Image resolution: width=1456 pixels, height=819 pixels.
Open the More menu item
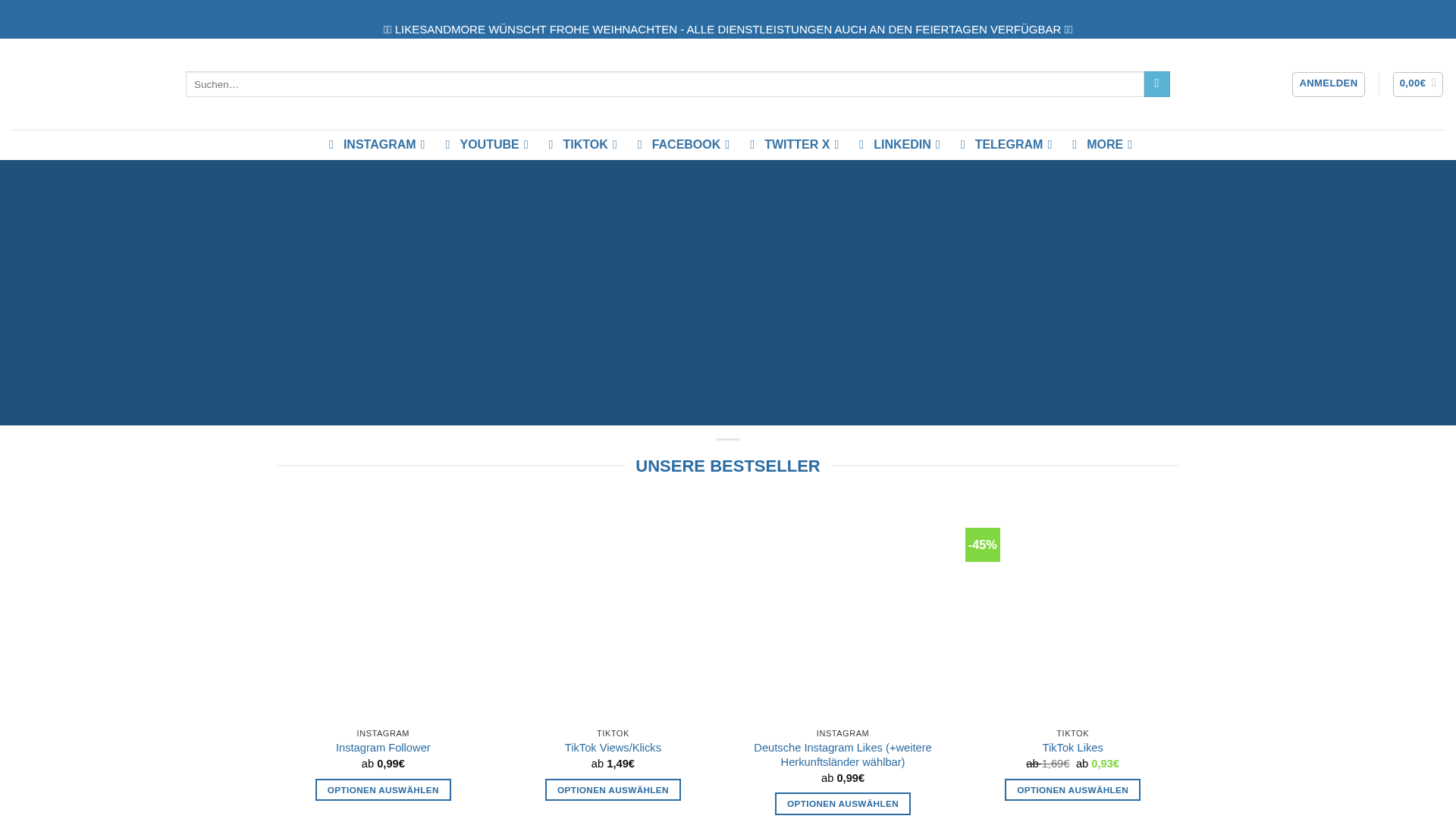point(1104,145)
